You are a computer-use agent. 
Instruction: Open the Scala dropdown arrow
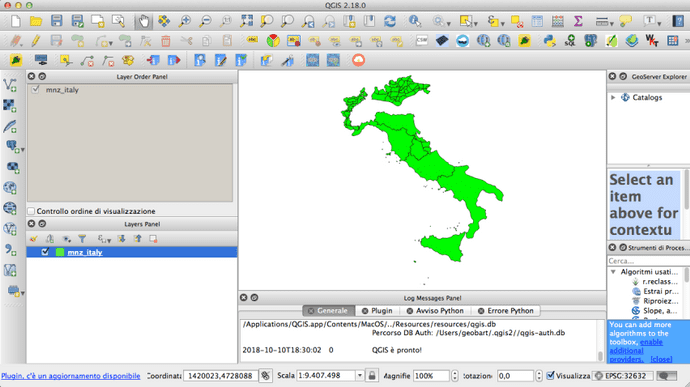(x=360, y=376)
